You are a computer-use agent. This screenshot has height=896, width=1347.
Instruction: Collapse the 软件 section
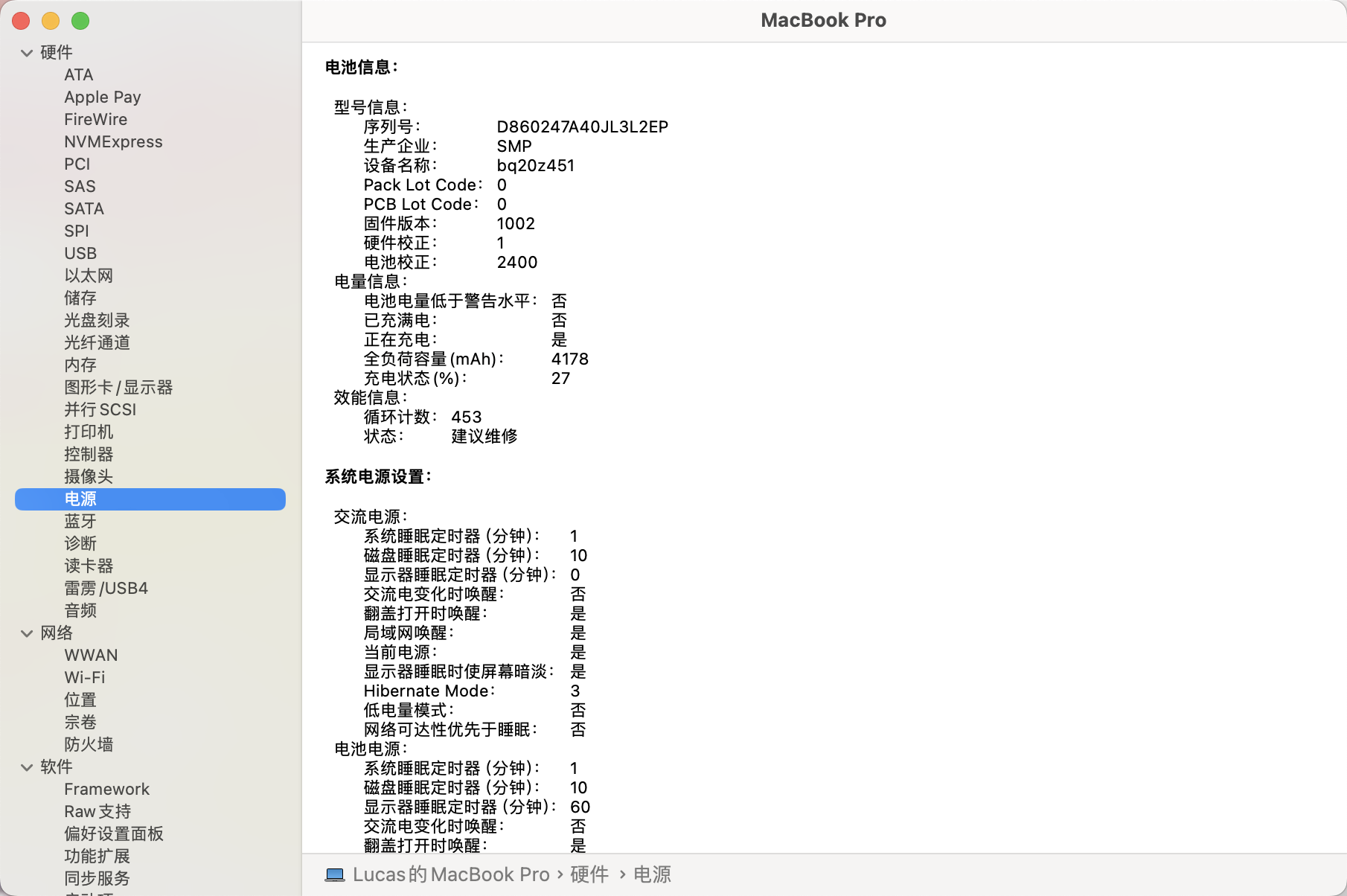point(27,767)
